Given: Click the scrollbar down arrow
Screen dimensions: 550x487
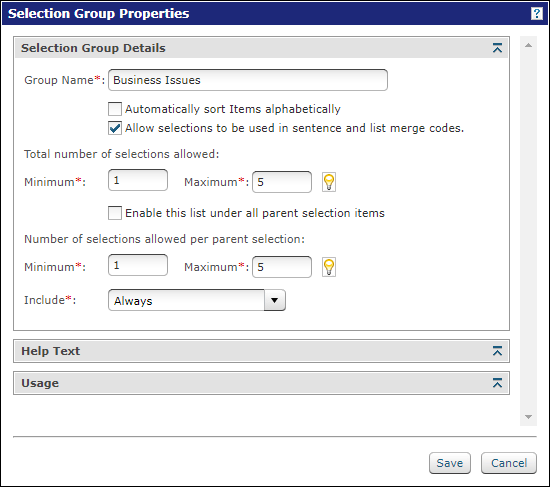Looking at the screenshot, I should (528, 417).
